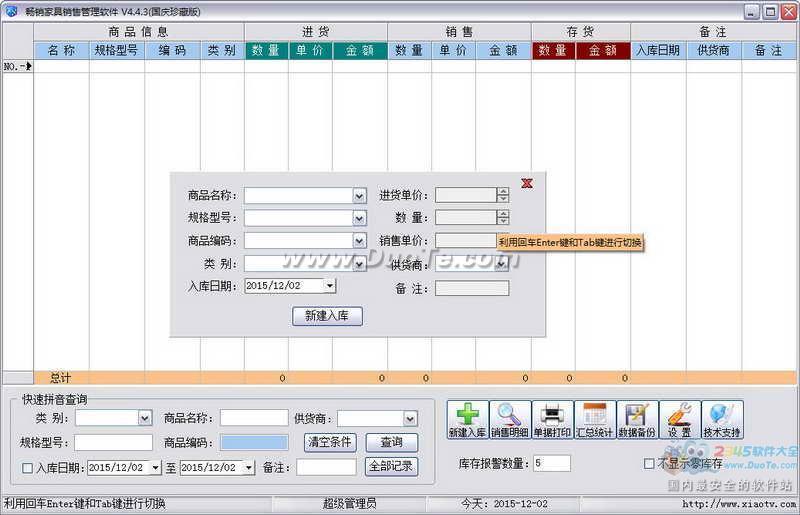
Task: Click the 新建入库 toolbar icon
Action: (467, 420)
